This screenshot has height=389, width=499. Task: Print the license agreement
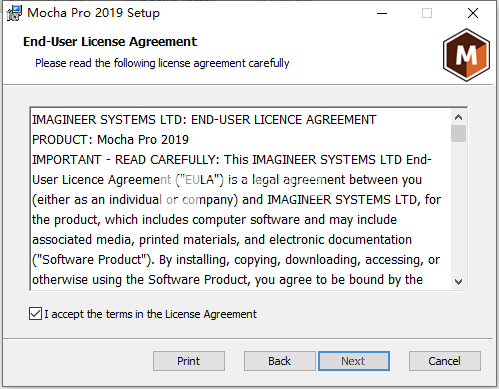(189, 361)
